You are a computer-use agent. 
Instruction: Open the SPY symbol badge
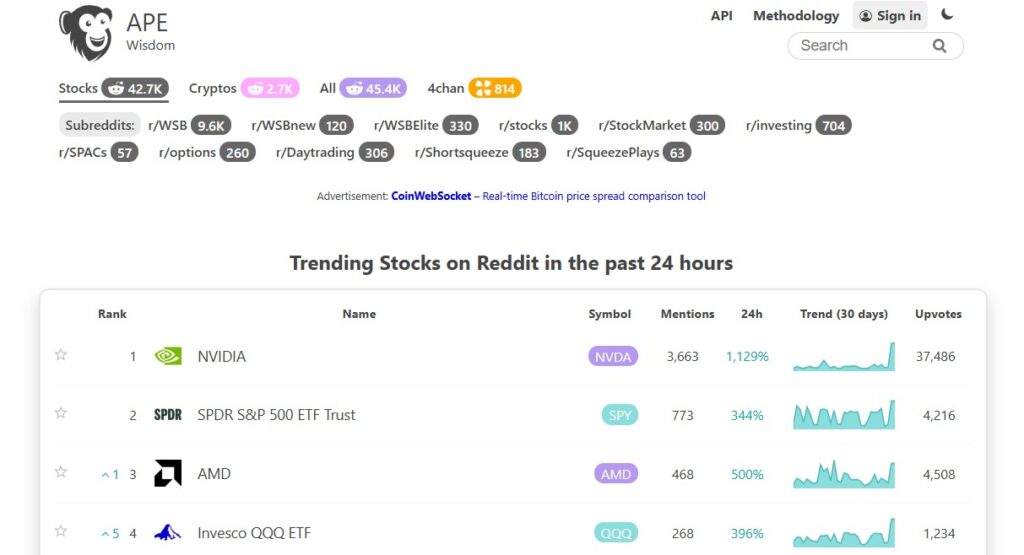(x=619, y=415)
